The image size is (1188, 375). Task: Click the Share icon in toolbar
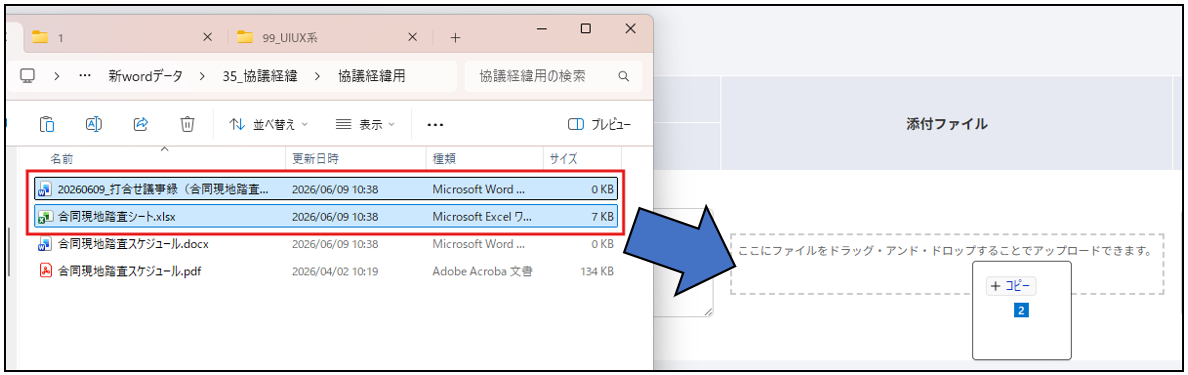point(140,124)
